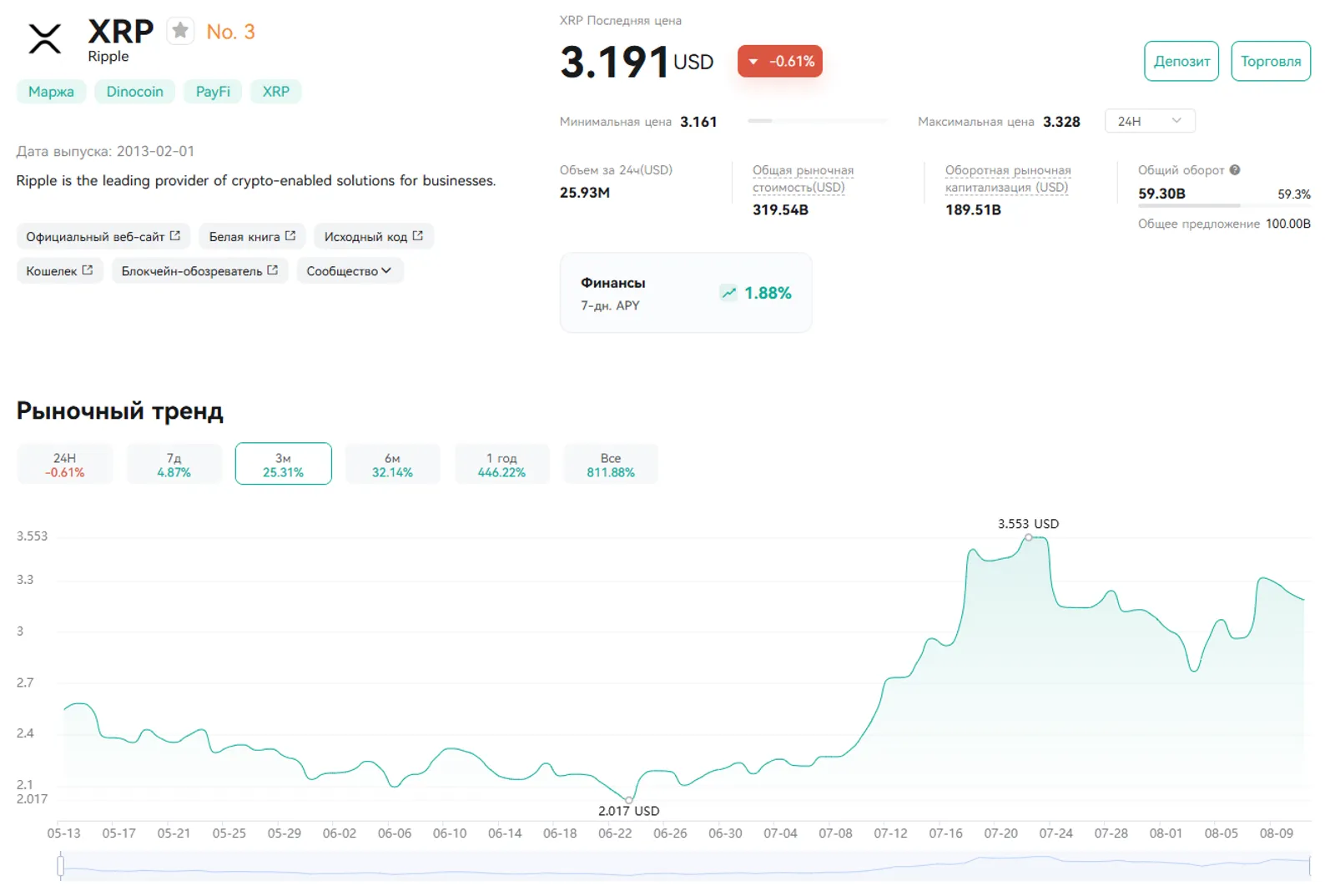Click the 3.553 USD peak marker on chart

pos(1029,537)
